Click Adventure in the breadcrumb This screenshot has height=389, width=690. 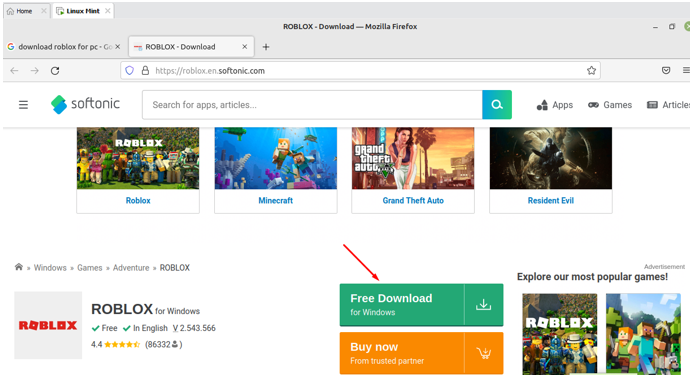pyautogui.click(x=131, y=268)
